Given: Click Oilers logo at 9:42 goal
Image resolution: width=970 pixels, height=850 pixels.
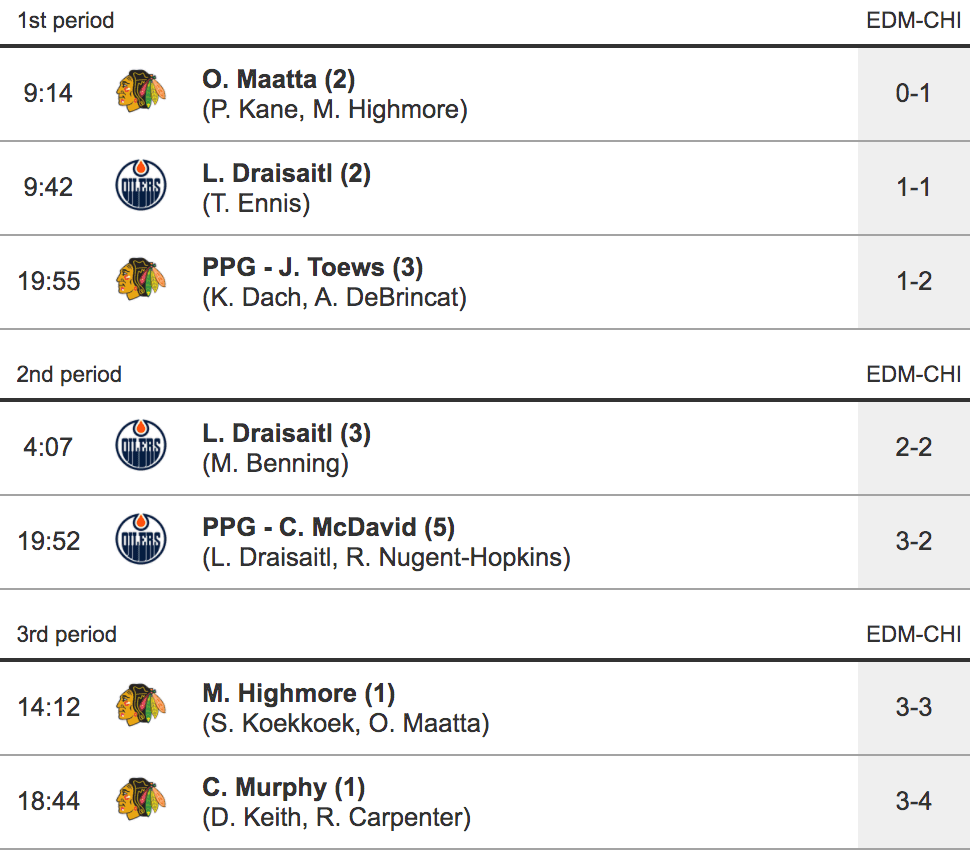Looking at the screenshot, I should coord(140,187).
